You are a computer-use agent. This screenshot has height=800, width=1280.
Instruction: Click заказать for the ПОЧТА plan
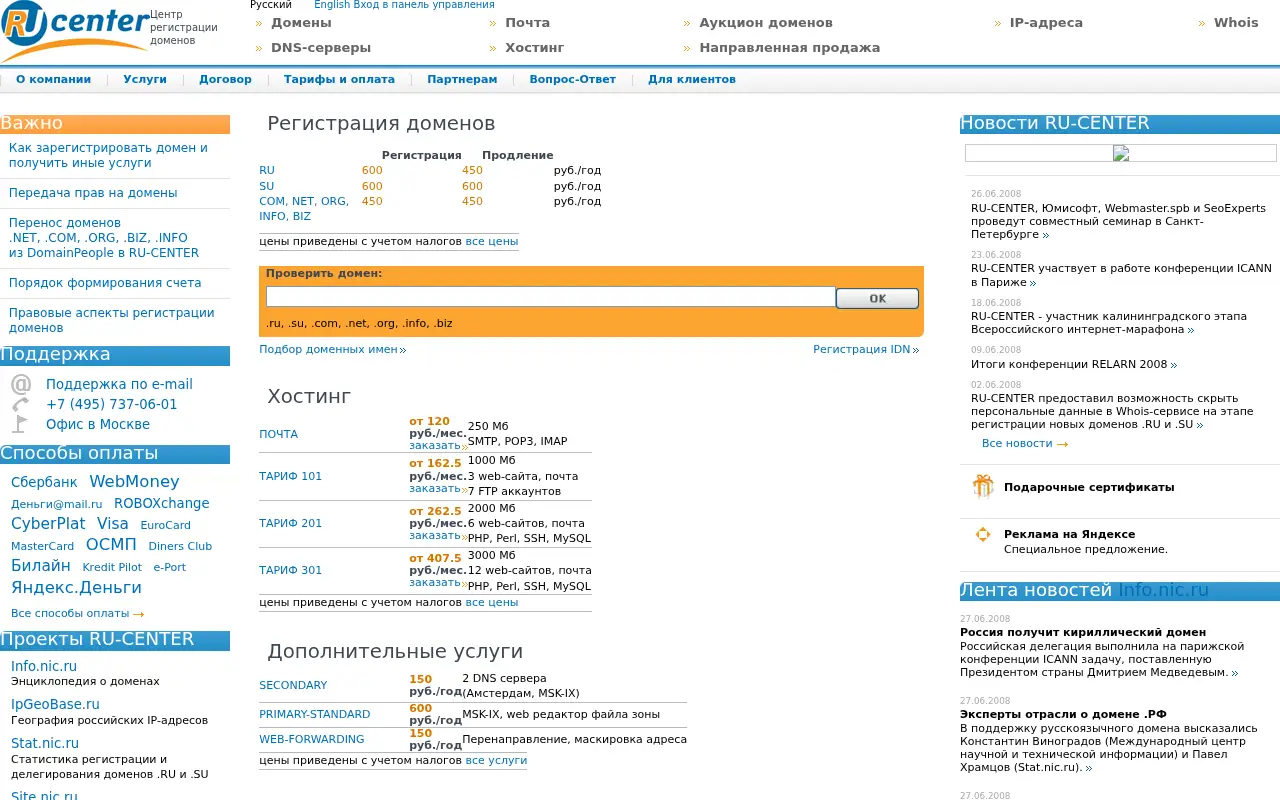435,445
